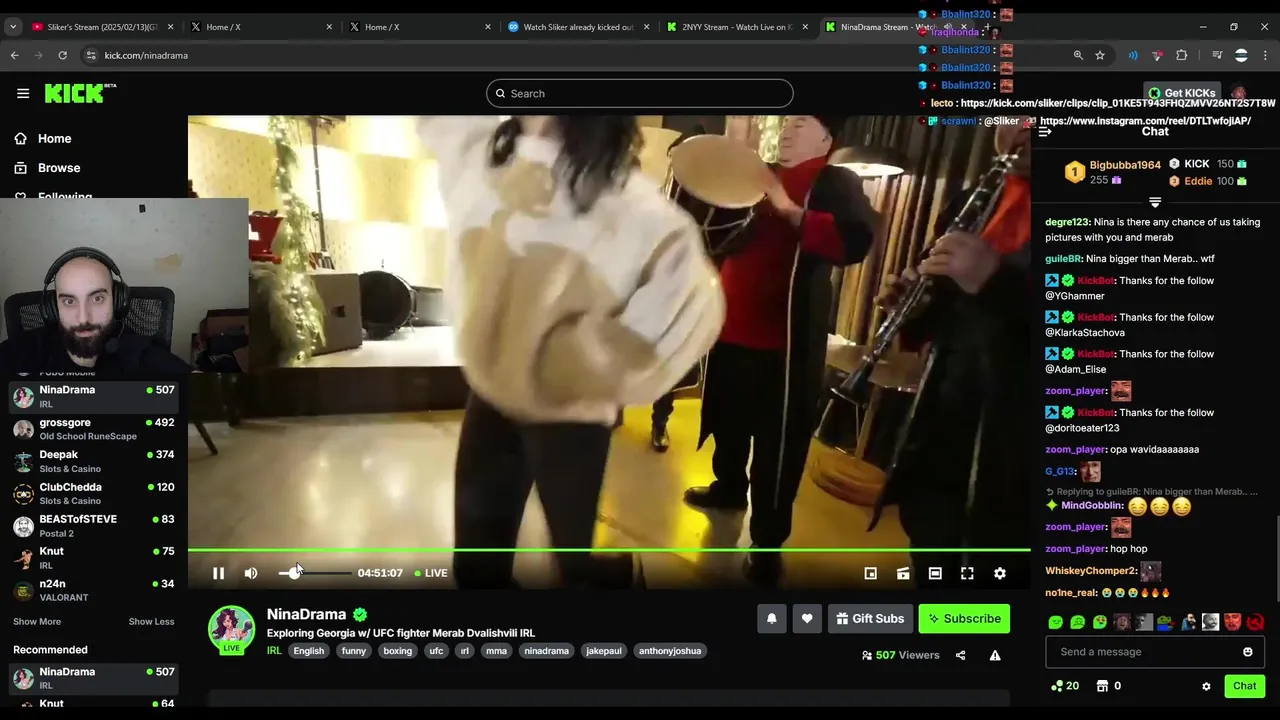Image resolution: width=1280 pixels, height=720 pixels.
Task: Toggle theater mode
Action: [x=935, y=573]
